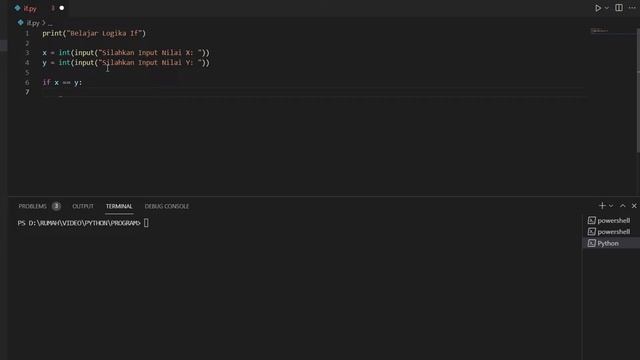Close the terminal panel
Screen dimensions: 640x360
click(x=634, y=206)
